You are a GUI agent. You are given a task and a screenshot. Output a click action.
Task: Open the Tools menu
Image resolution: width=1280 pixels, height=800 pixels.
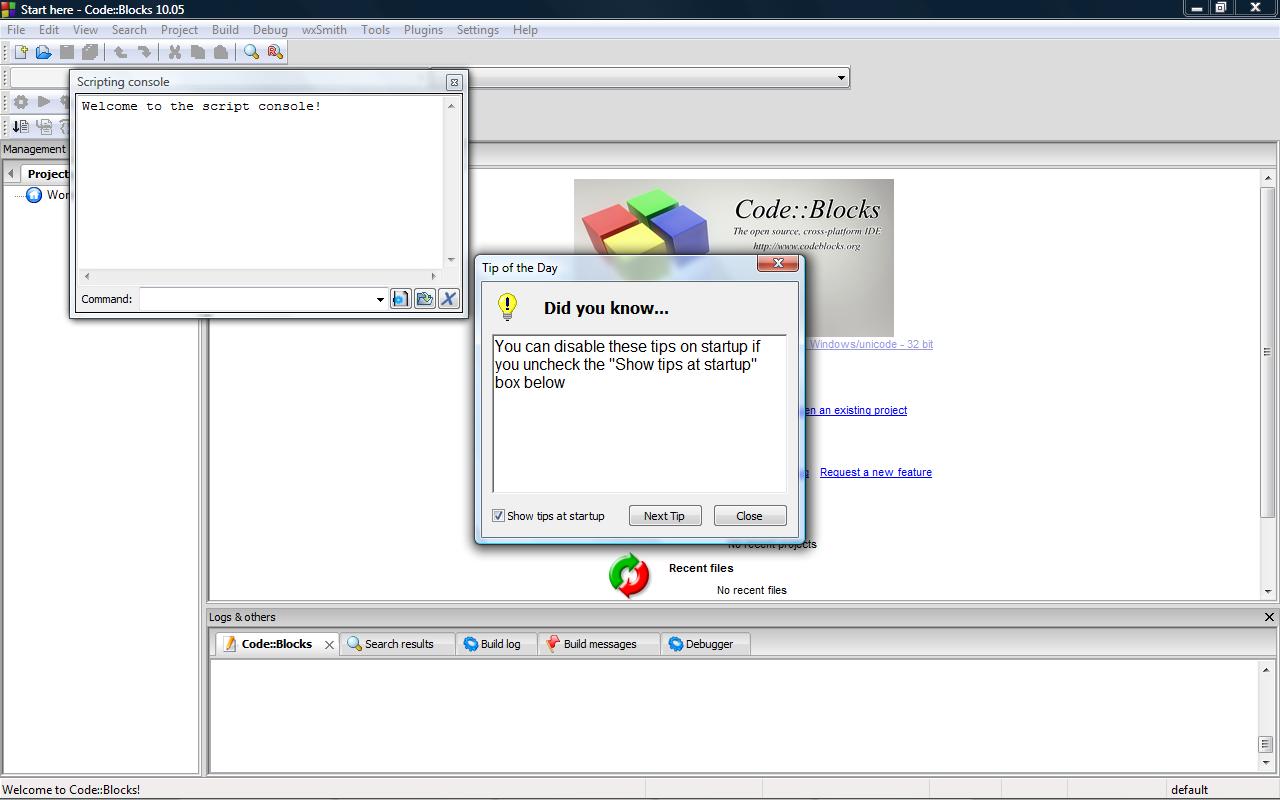pyautogui.click(x=375, y=30)
